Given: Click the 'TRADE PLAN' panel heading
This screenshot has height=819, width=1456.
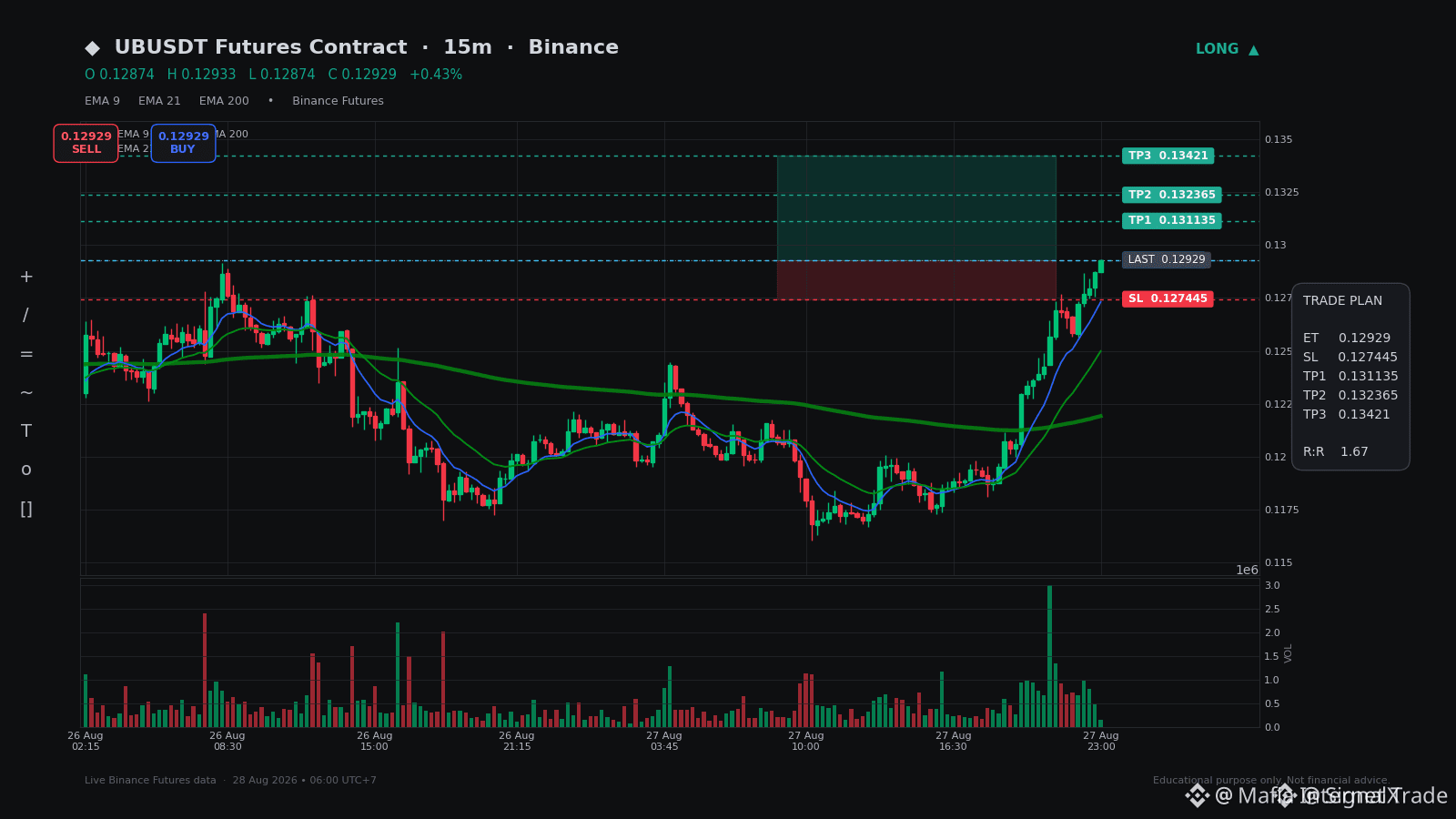Looking at the screenshot, I should click(1342, 300).
